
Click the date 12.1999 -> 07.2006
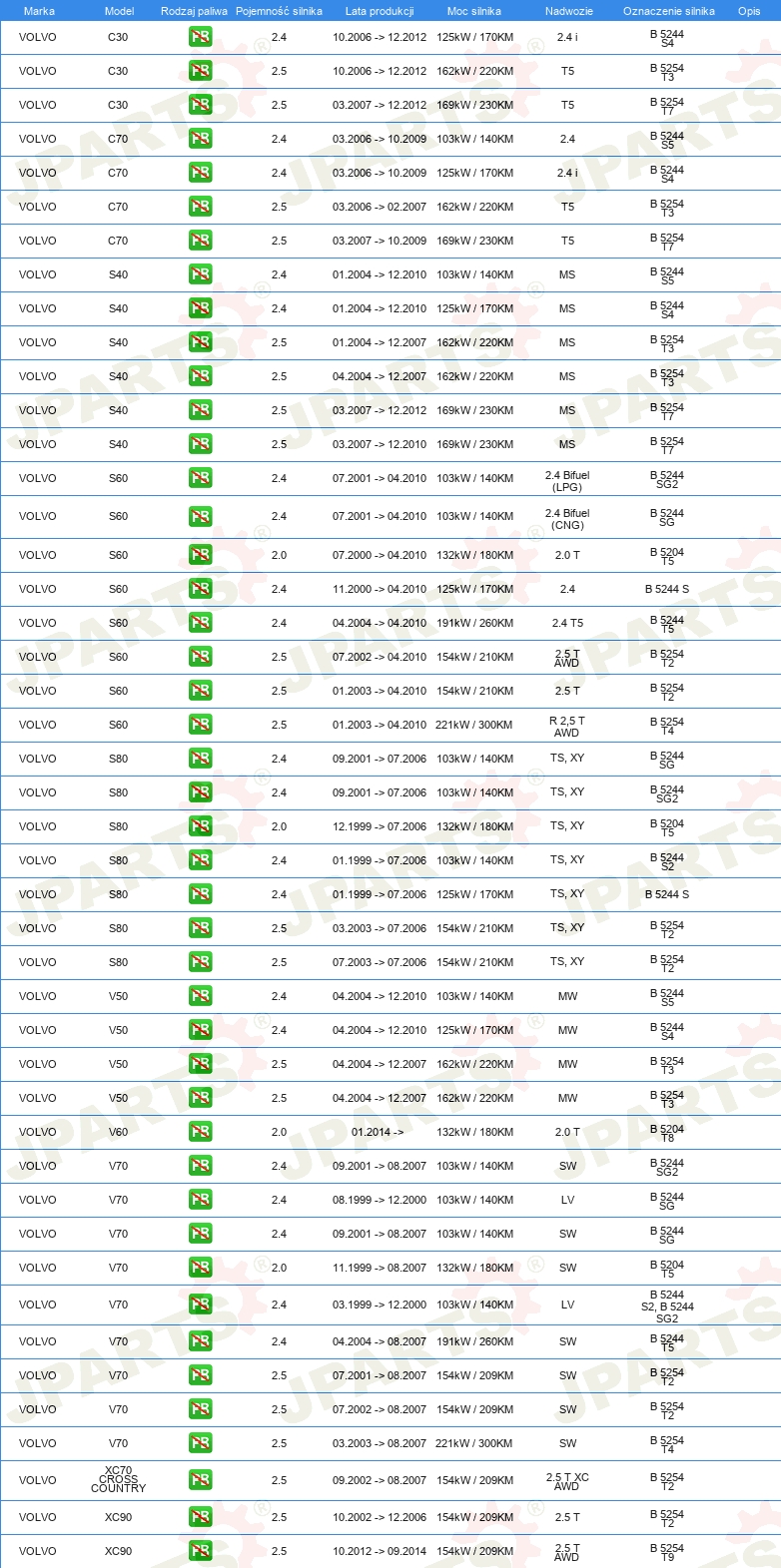coord(380,826)
